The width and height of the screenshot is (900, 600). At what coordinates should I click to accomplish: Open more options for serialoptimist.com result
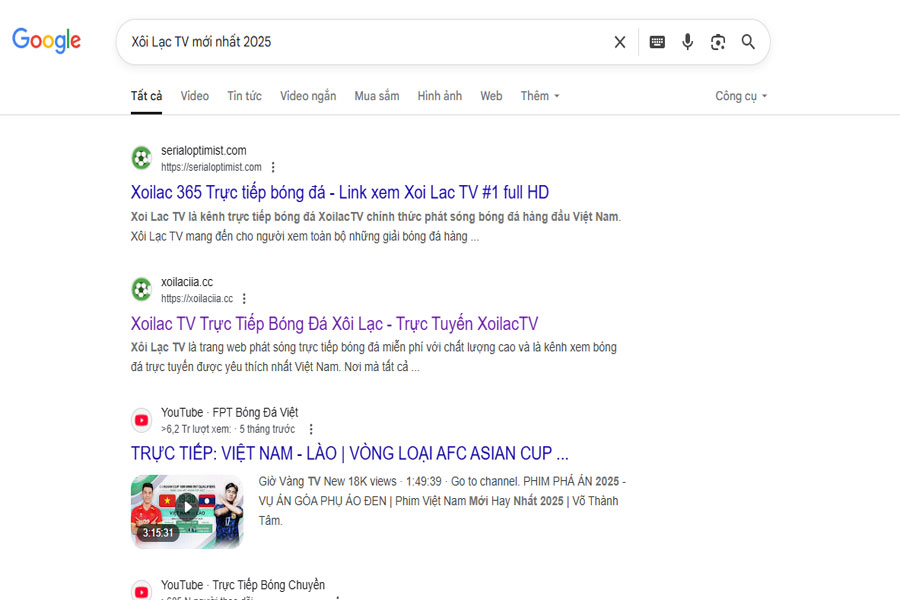273,167
